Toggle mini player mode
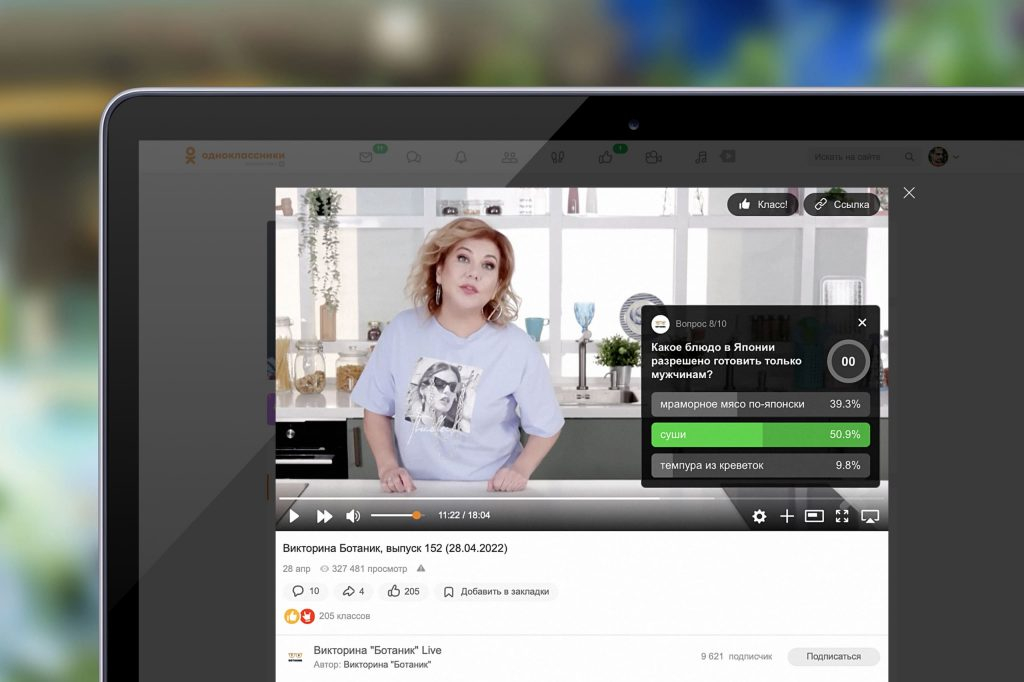1024x682 pixels. tap(814, 517)
